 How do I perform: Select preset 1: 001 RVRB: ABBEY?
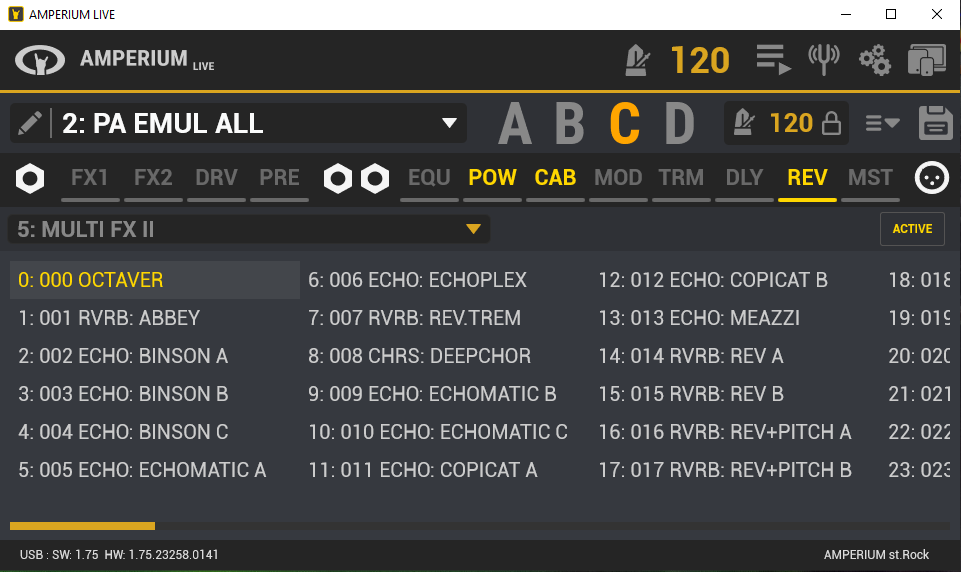click(155, 318)
